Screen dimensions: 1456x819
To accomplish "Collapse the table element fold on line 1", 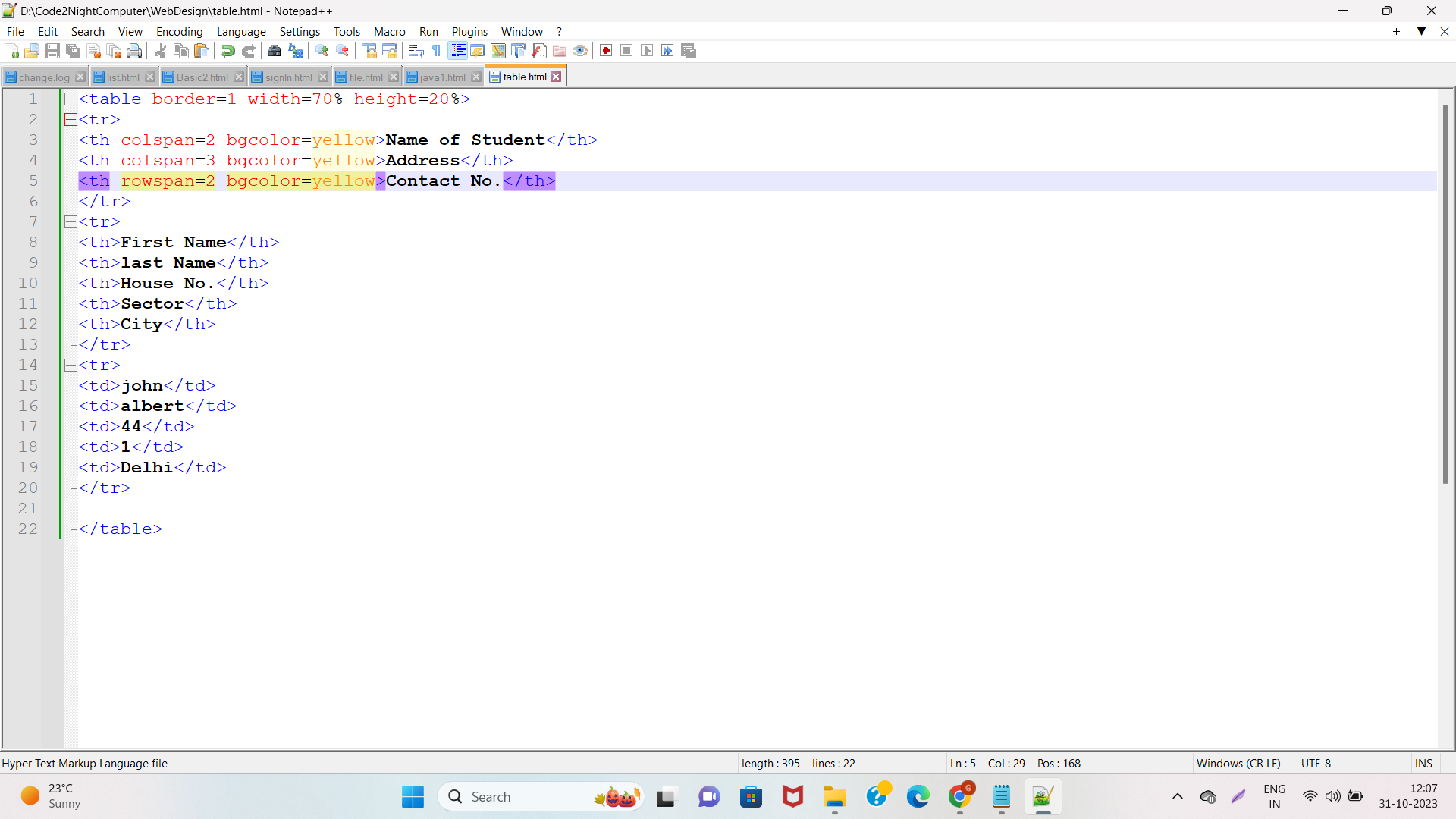I will 71,99.
